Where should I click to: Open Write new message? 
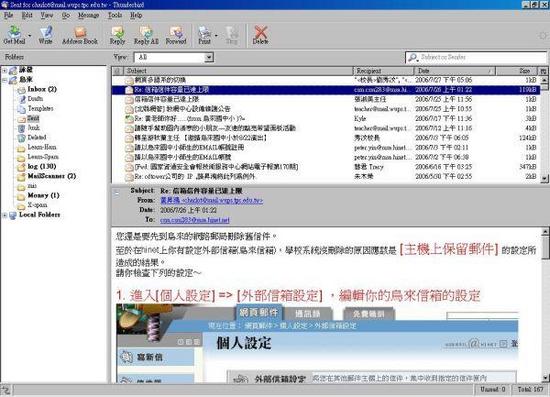45,35
